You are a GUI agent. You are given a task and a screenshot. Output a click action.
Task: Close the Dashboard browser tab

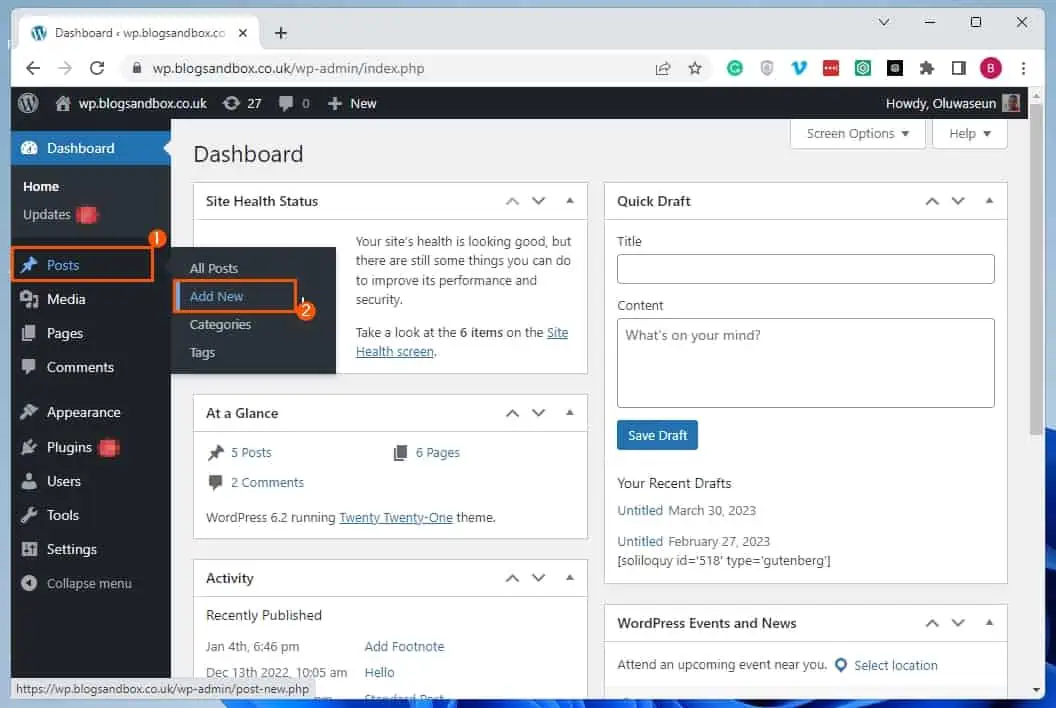point(243,33)
